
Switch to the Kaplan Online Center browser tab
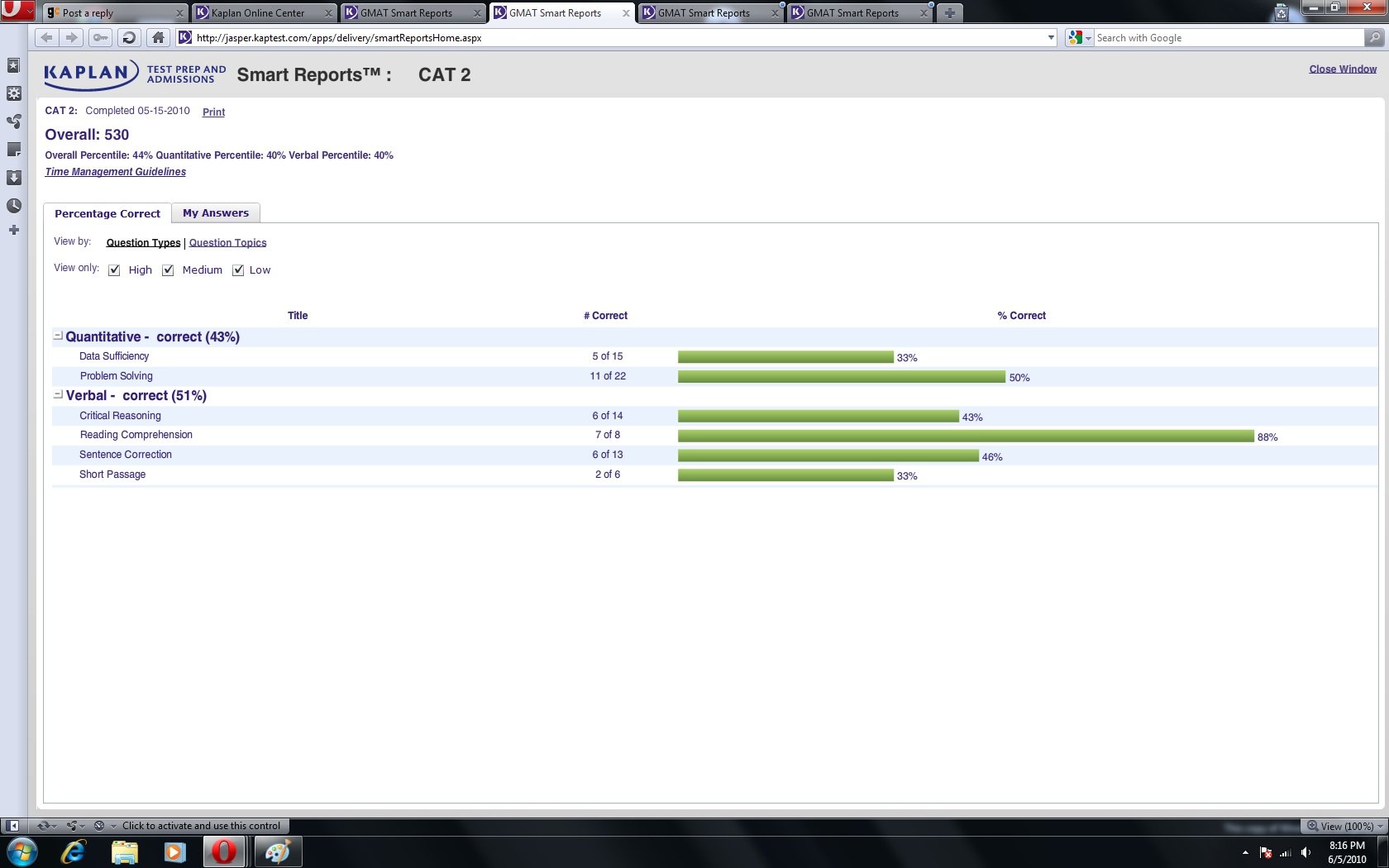pyautogui.click(x=258, y=13)
